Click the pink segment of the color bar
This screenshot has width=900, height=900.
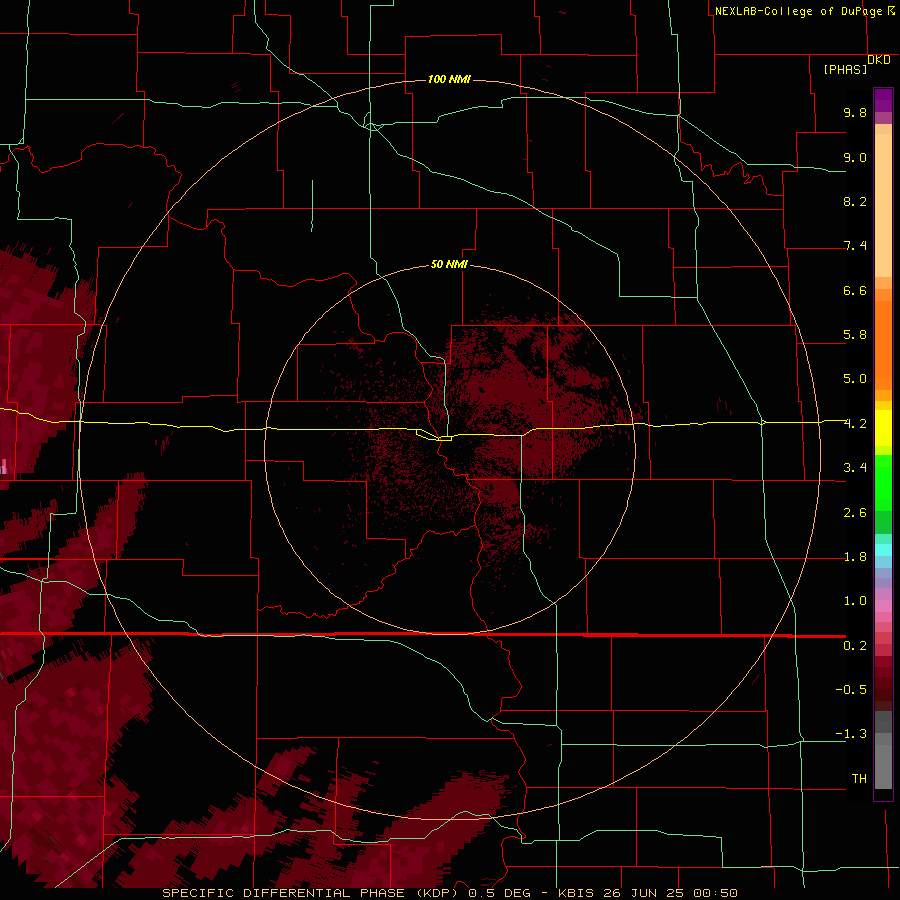point(883,606)
